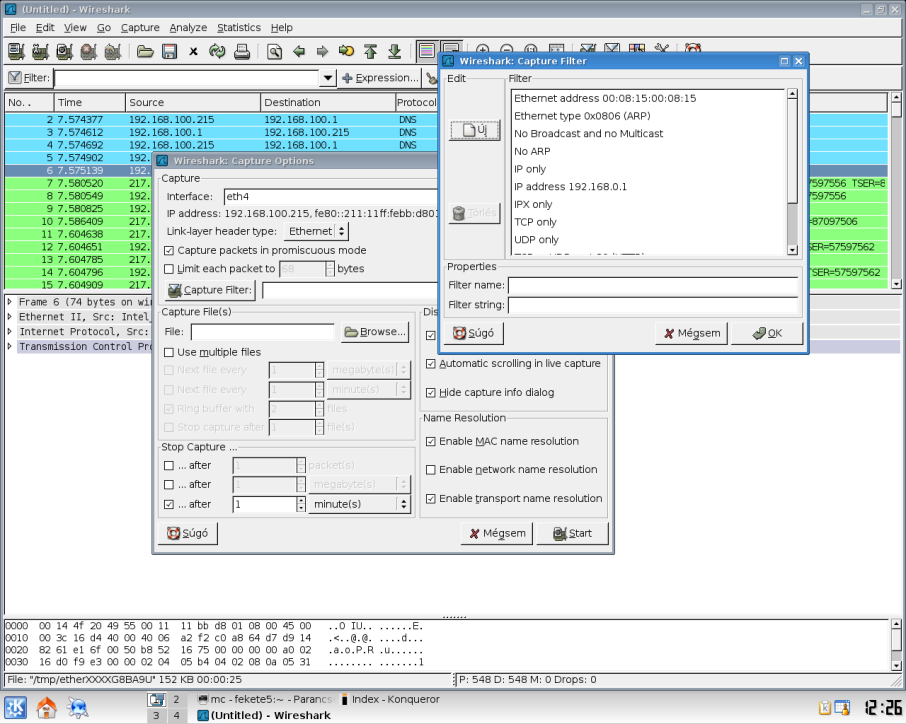Expand Internet Protocol tree node
Image resolution: width=906 pixels, height=724 pixels.
(10, 332)
